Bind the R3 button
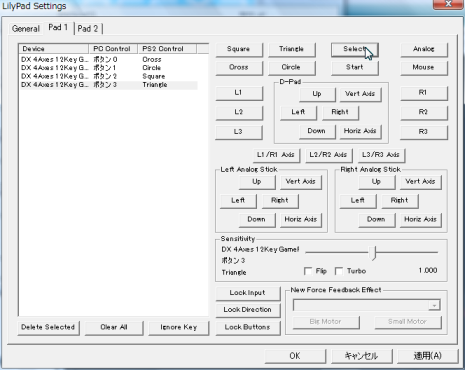 [424, 132]
